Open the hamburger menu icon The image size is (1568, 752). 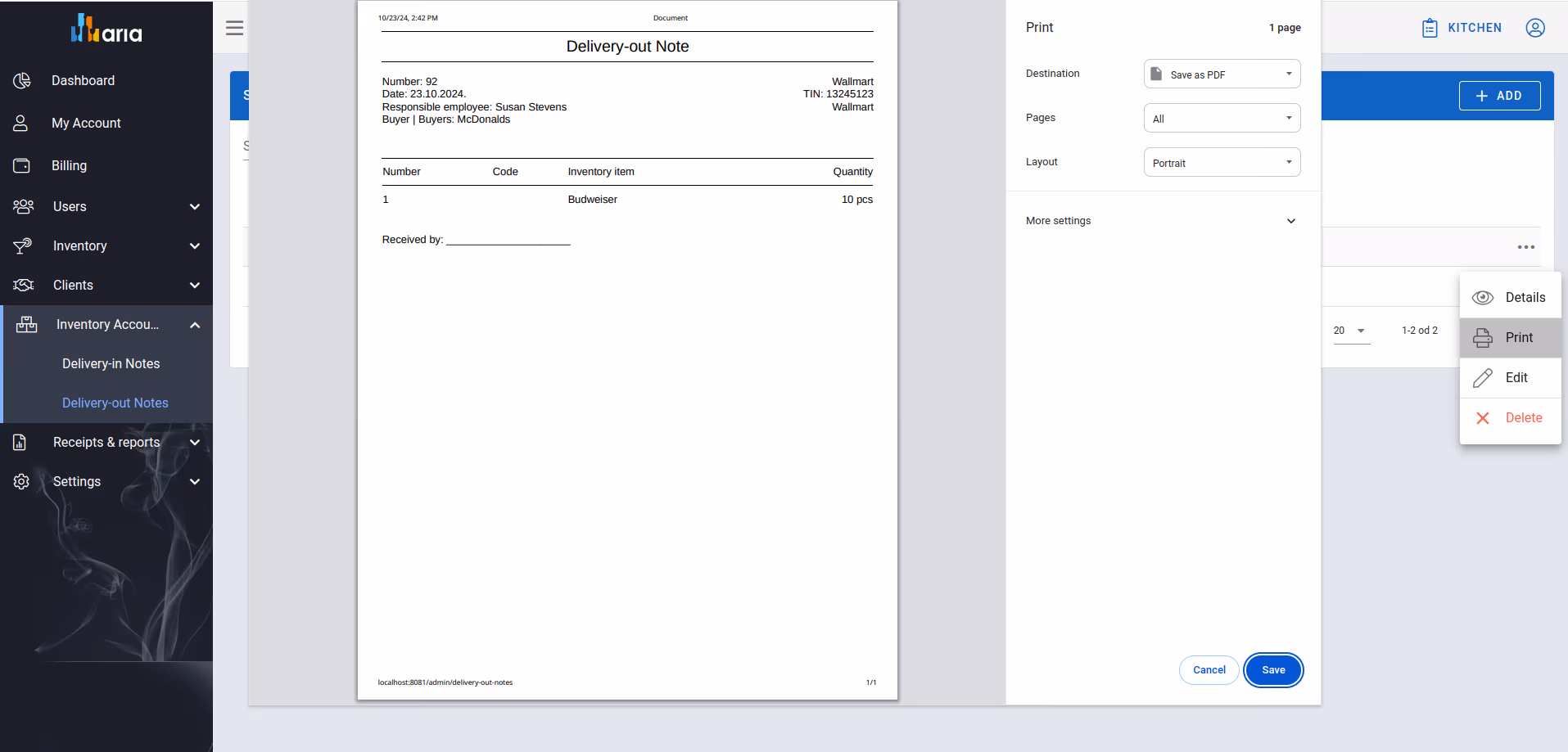[x=235, y=28]
